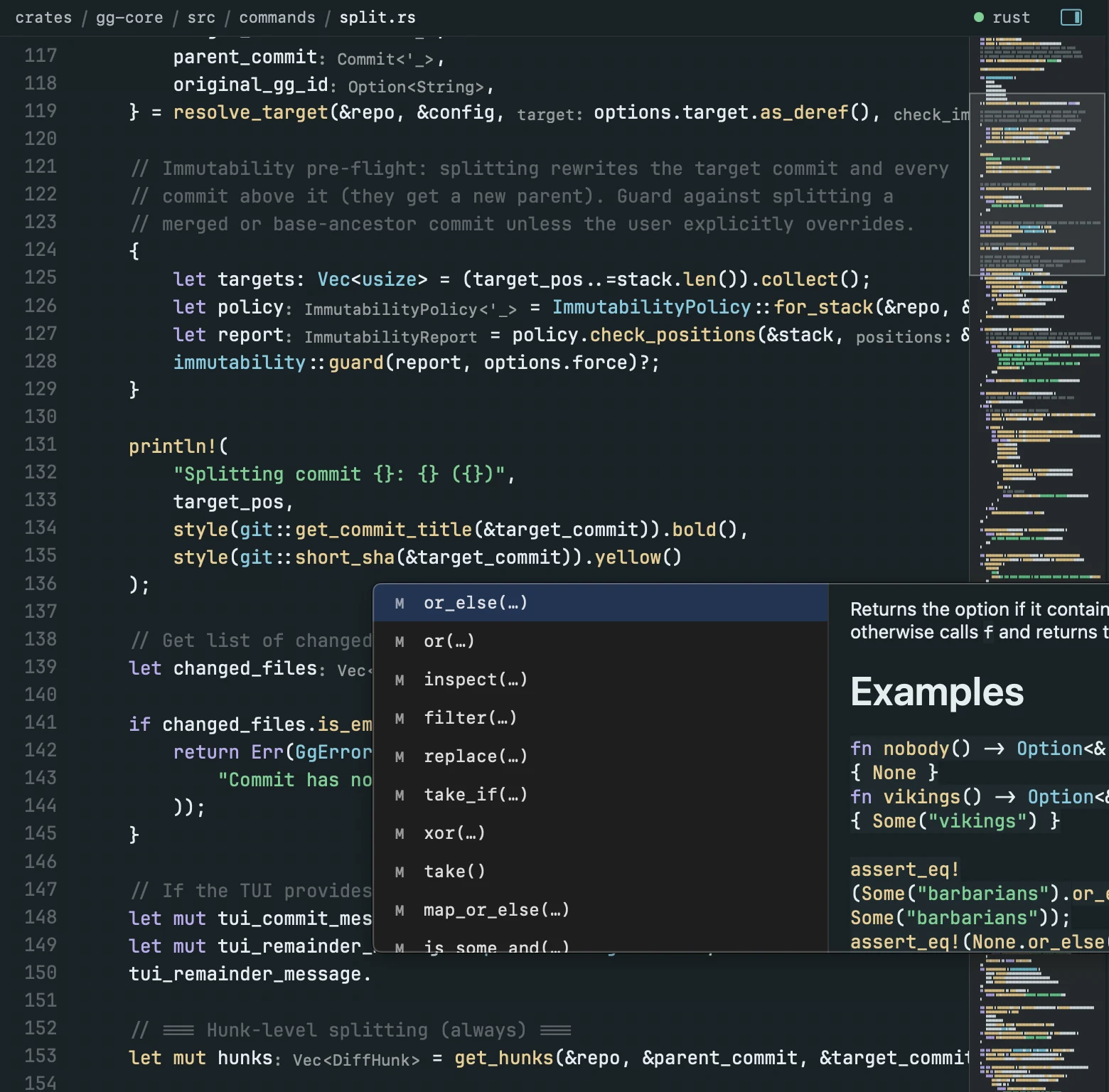1109x1092 pixels.
Task: Click get_commit_title in the style call
Action: point(384,530)
